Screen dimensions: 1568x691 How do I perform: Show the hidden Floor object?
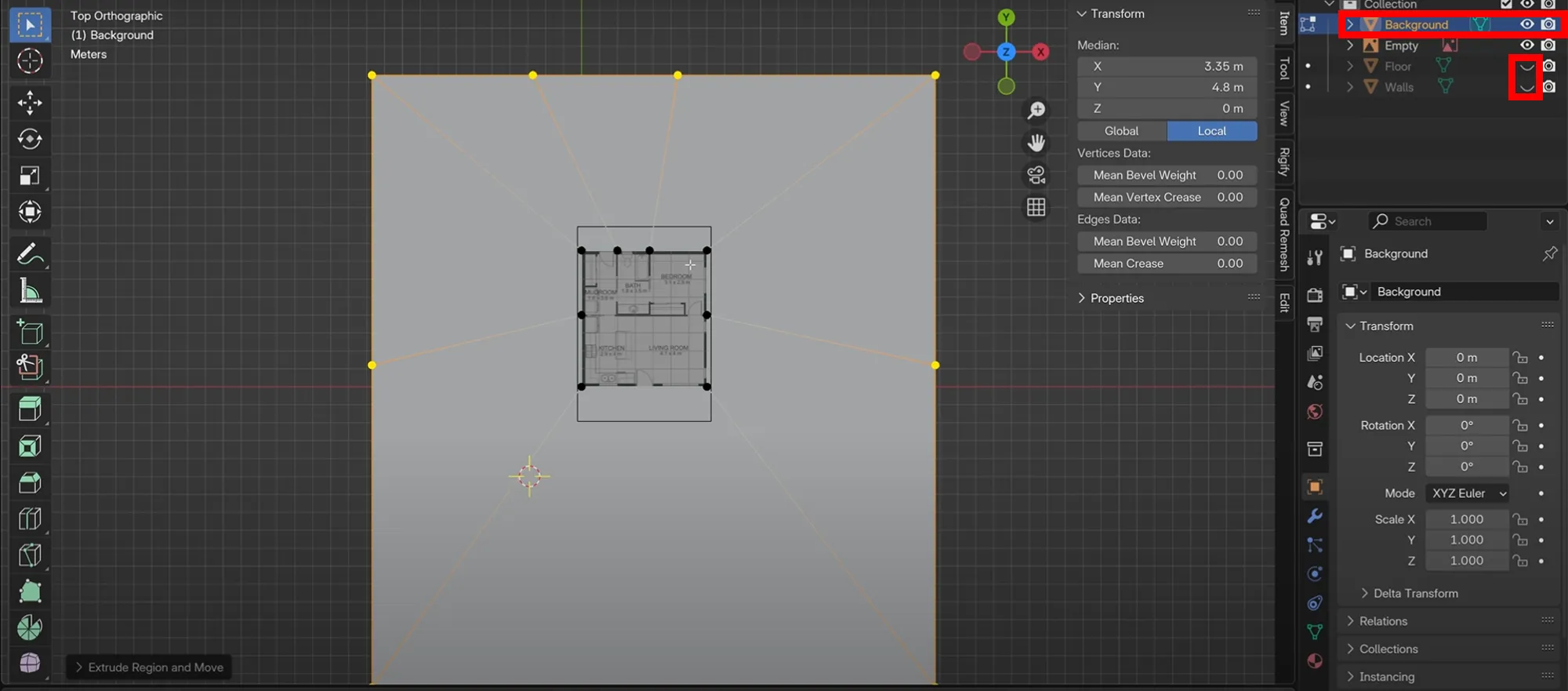1526,67
